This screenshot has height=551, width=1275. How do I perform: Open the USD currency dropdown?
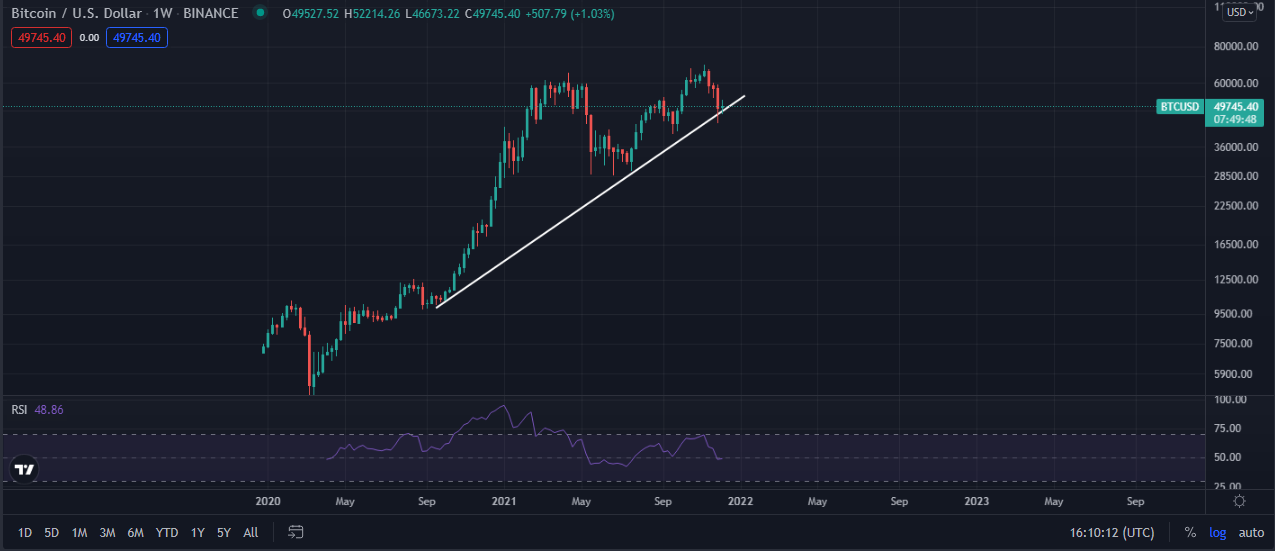coord(1241,12)
